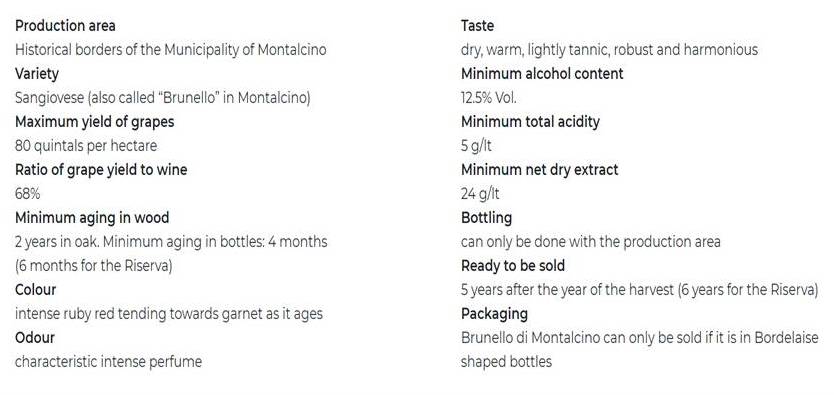Click the '80 quintals per hectare' value
Viewport: 834px width, 395px height.
(86, 146)
